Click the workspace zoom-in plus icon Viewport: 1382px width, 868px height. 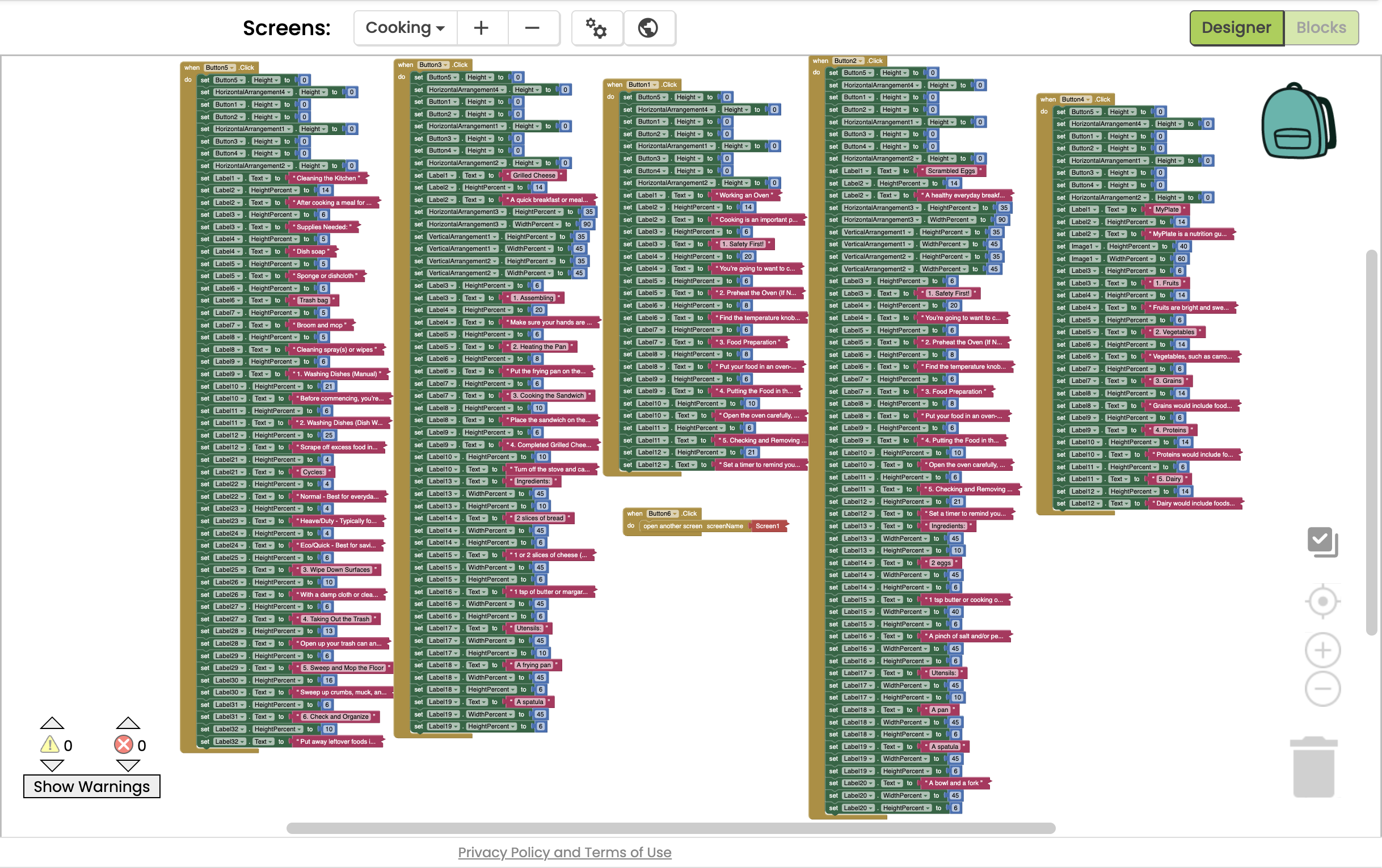pos(1322,650)
